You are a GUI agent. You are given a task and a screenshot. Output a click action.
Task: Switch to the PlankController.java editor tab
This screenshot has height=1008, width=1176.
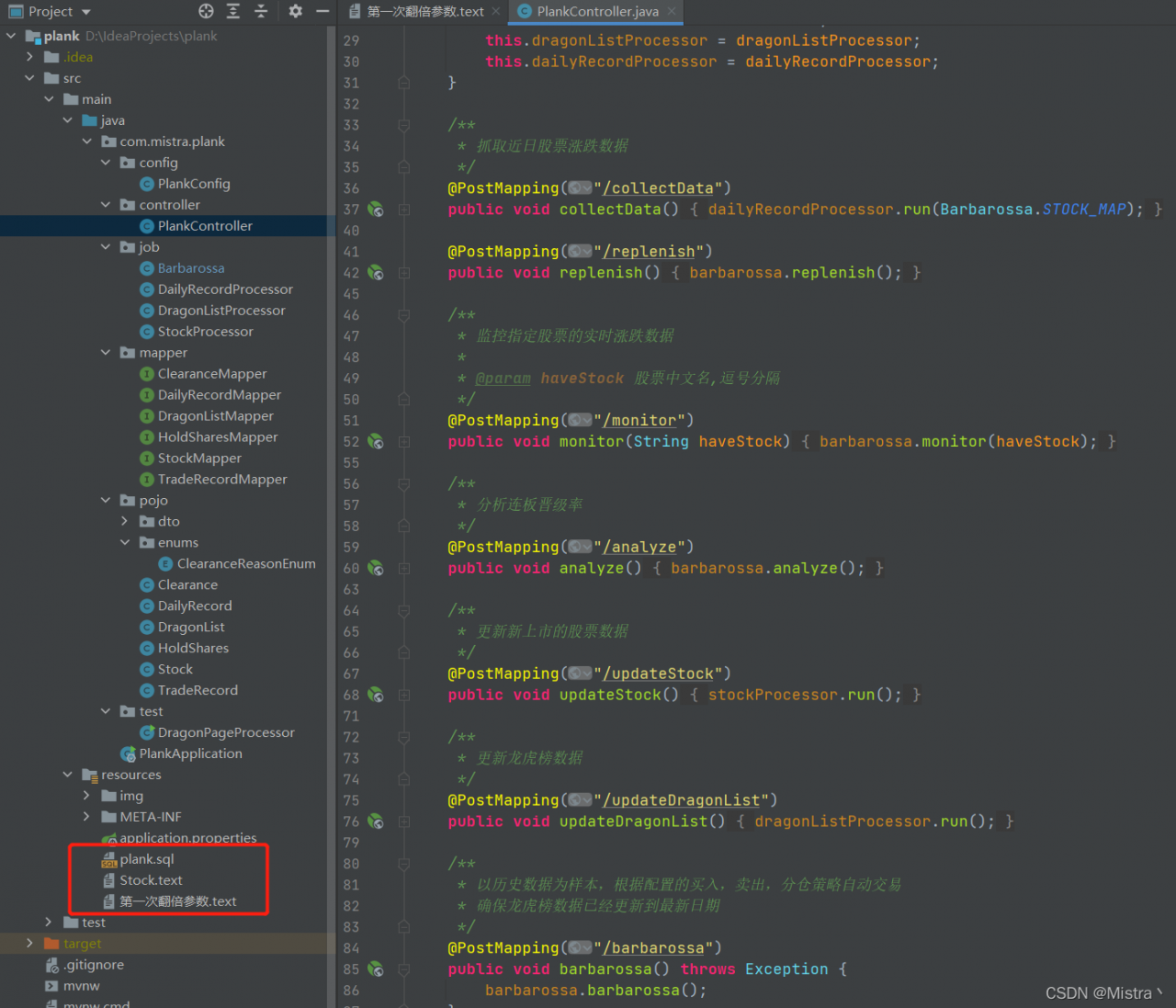(x=598, y=12)
